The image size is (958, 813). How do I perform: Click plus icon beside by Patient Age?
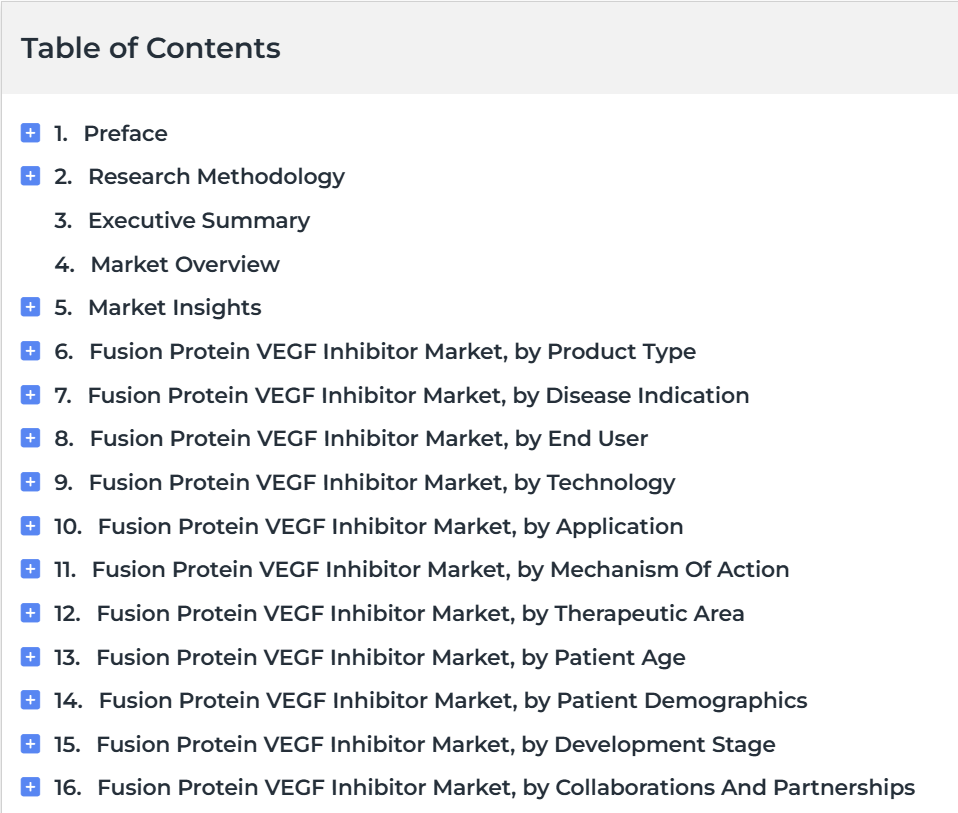(x=31, y=657)
